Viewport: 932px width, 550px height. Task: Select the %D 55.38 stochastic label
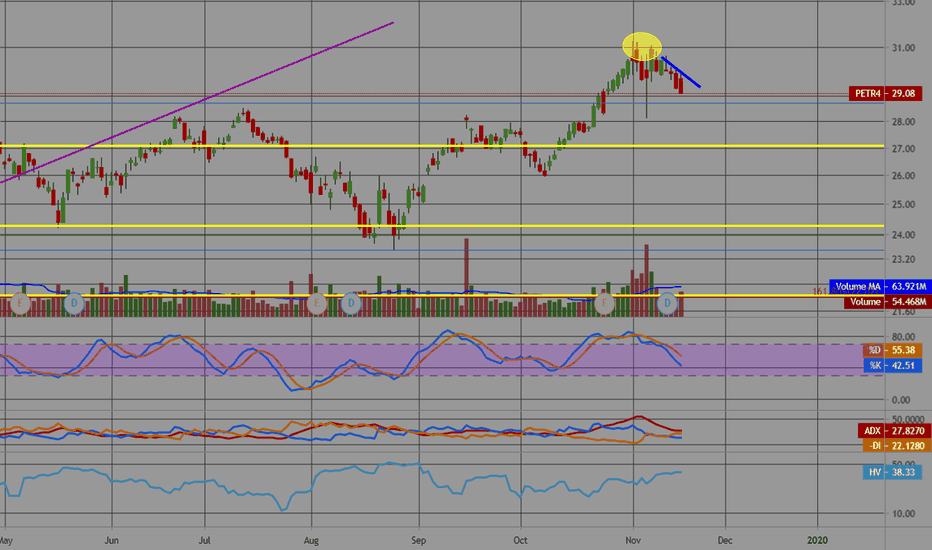click(893, 350)
